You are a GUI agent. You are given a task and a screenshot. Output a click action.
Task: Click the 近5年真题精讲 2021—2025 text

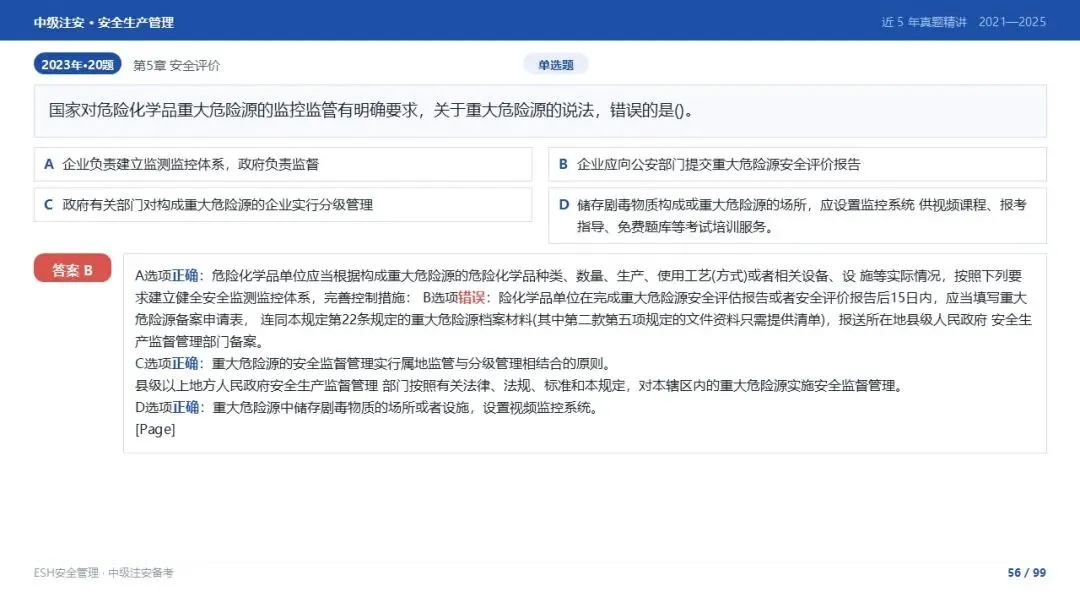964,22
